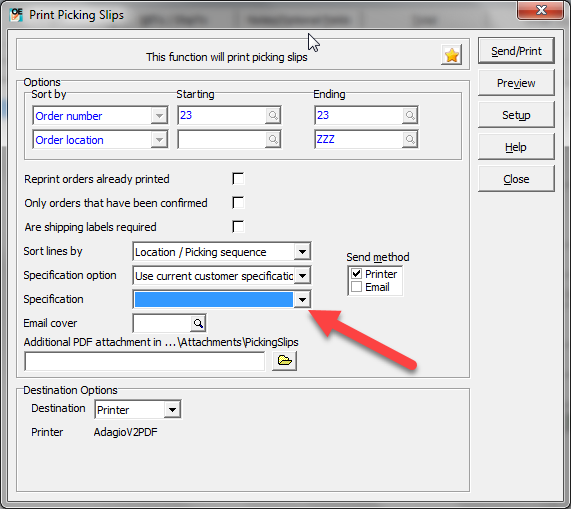The width and height of the screenshot is (571, 509).
Task: Open the Preview button
Action: click(516, 83)
